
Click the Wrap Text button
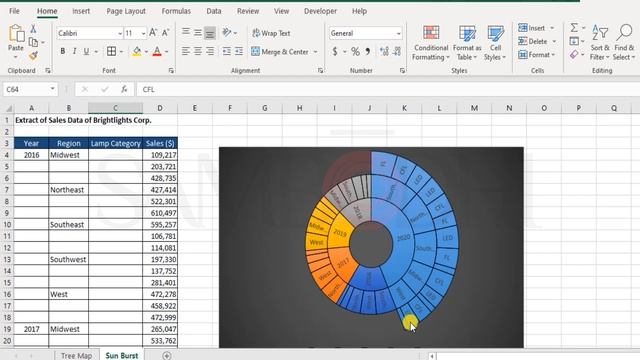pos(271,33)
